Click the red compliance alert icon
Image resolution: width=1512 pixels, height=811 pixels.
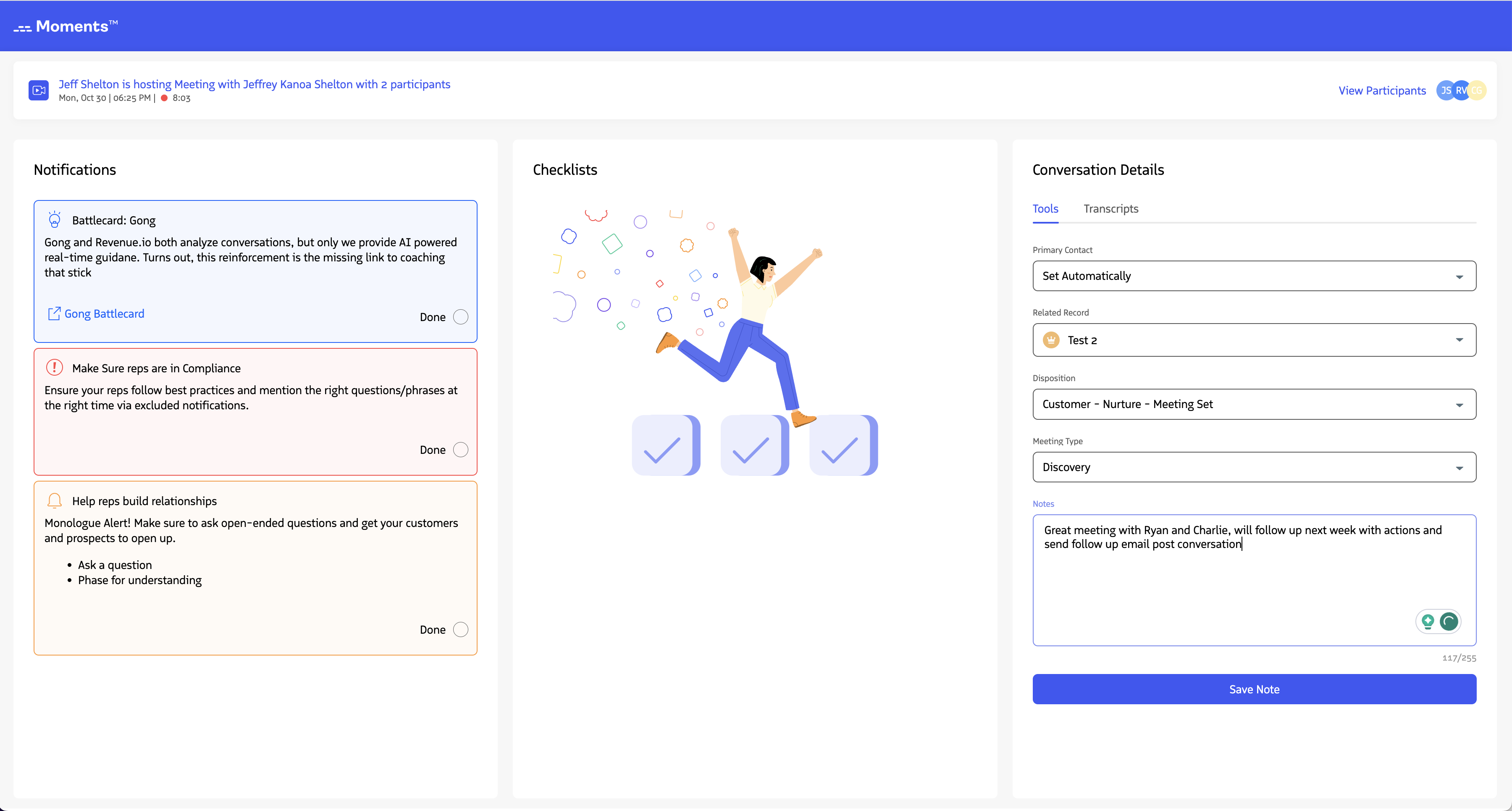tap(55, 368)
